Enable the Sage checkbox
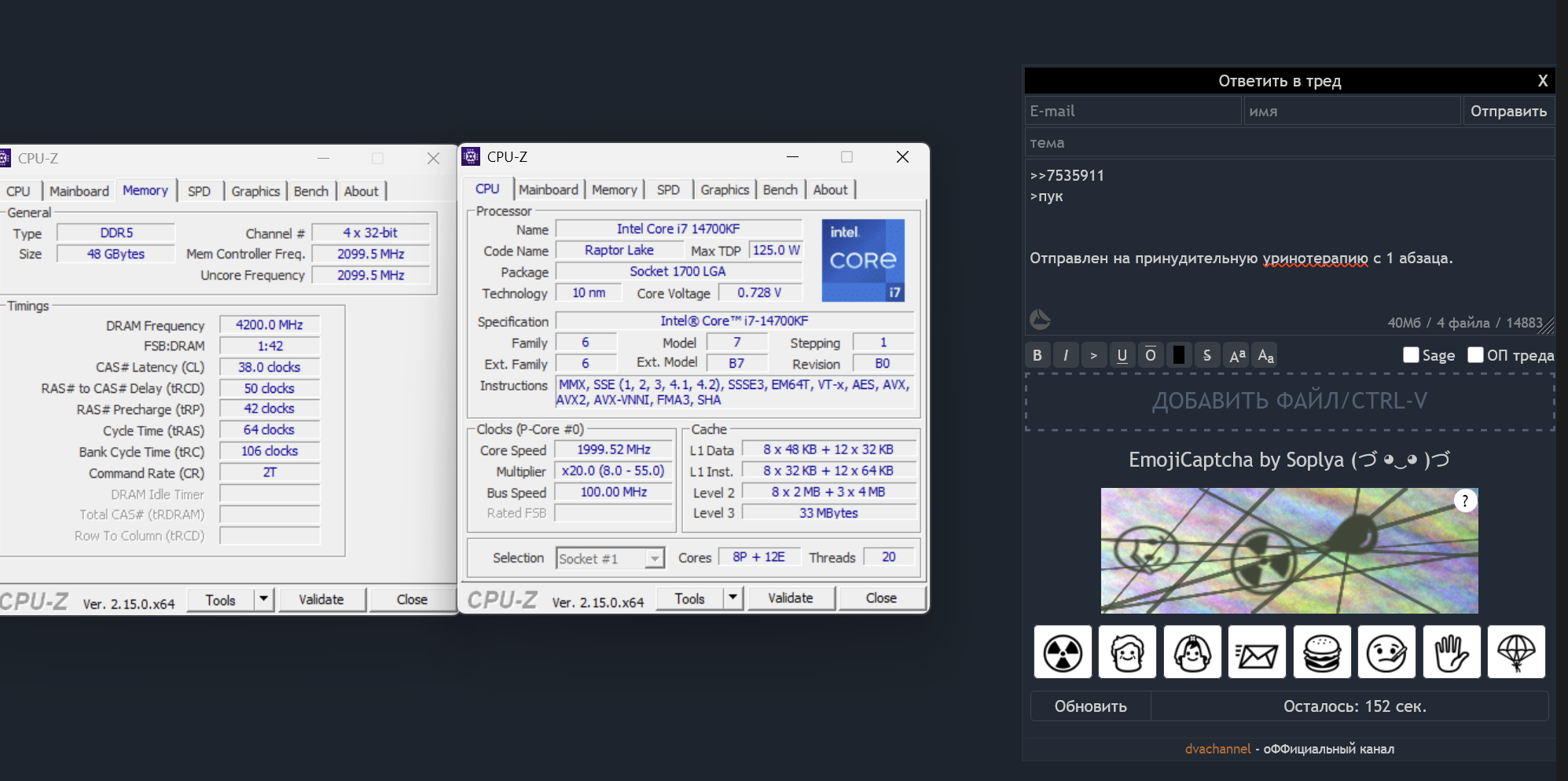Viewport: 1568px width, 781px height. point(1411,355)
